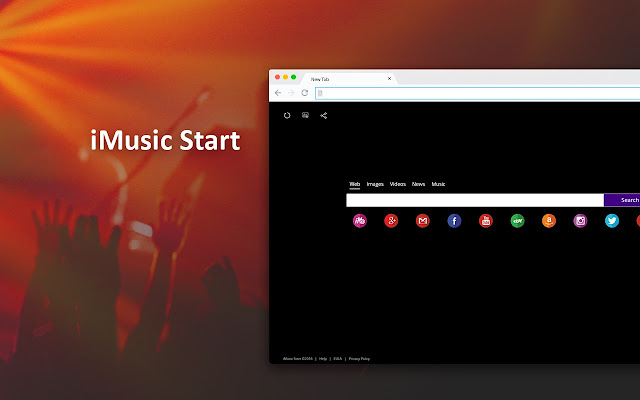This screenshot has height=400, width=640.
Task: Click the EULA footer link
Action: click(x=338, y=359)
